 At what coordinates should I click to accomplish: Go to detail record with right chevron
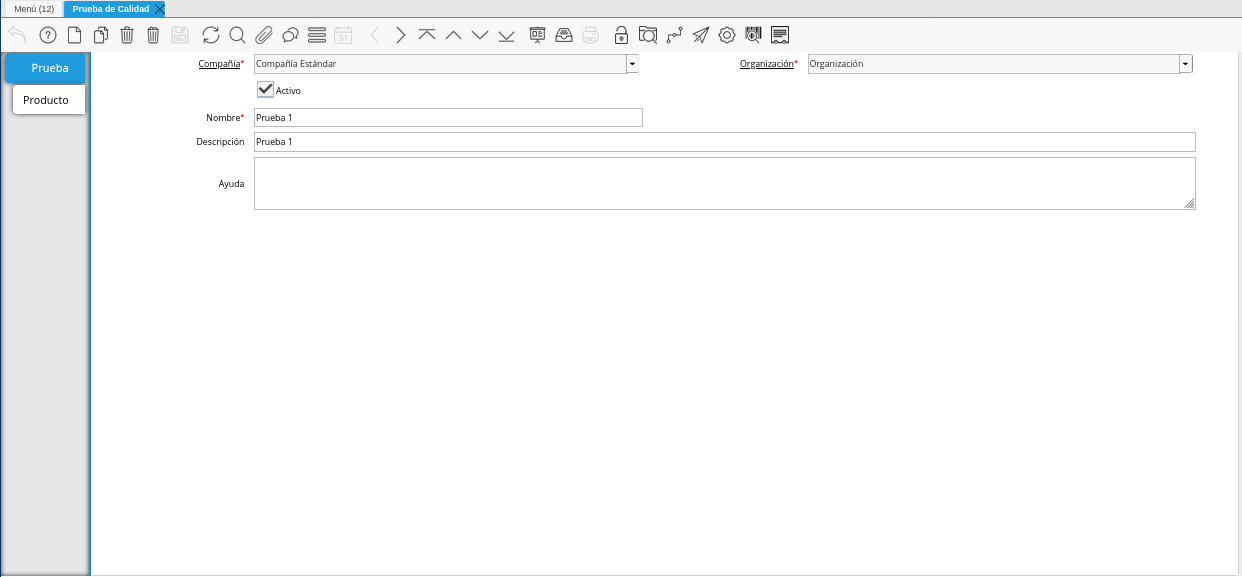(401, 35)
